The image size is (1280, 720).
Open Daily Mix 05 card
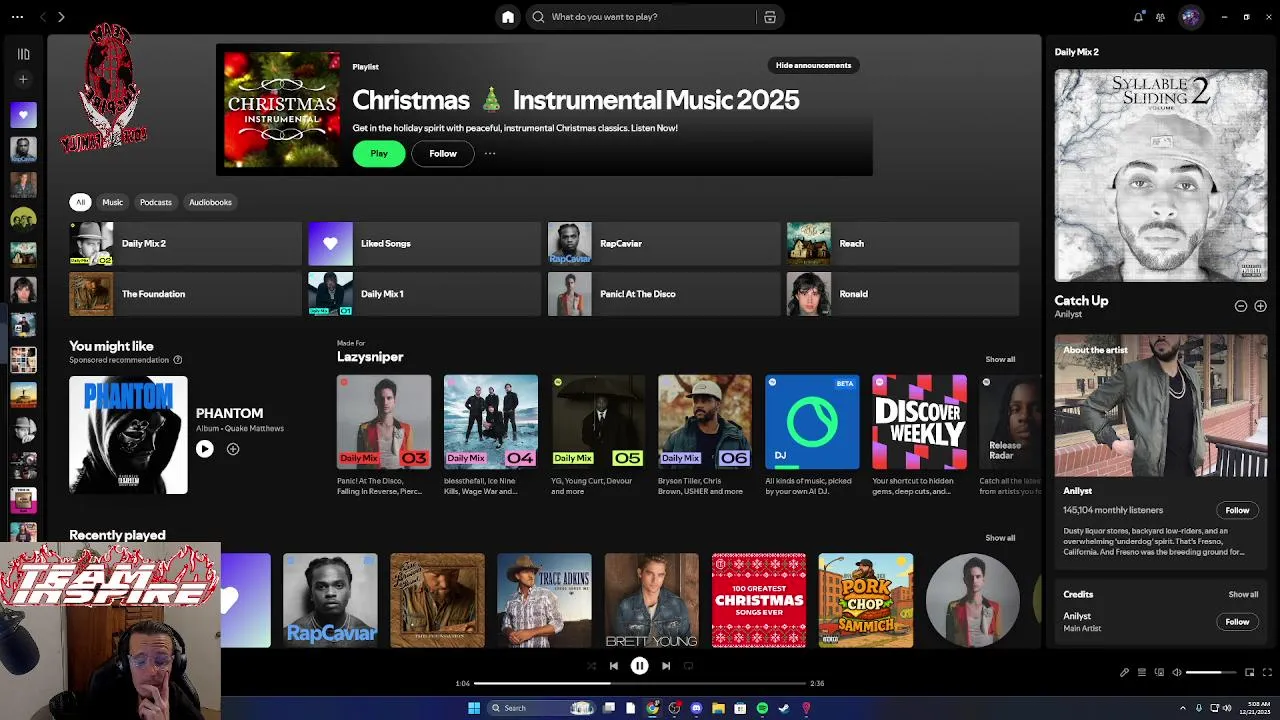(x=598, y=422)
